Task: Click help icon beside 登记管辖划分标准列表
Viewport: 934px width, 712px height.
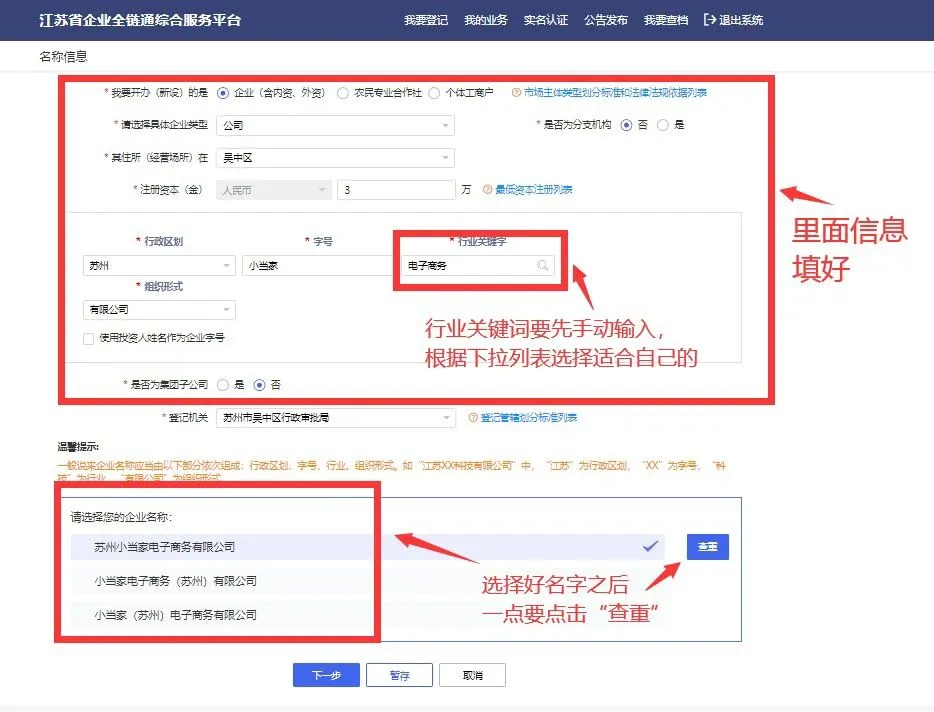Action: pos(473,417)
